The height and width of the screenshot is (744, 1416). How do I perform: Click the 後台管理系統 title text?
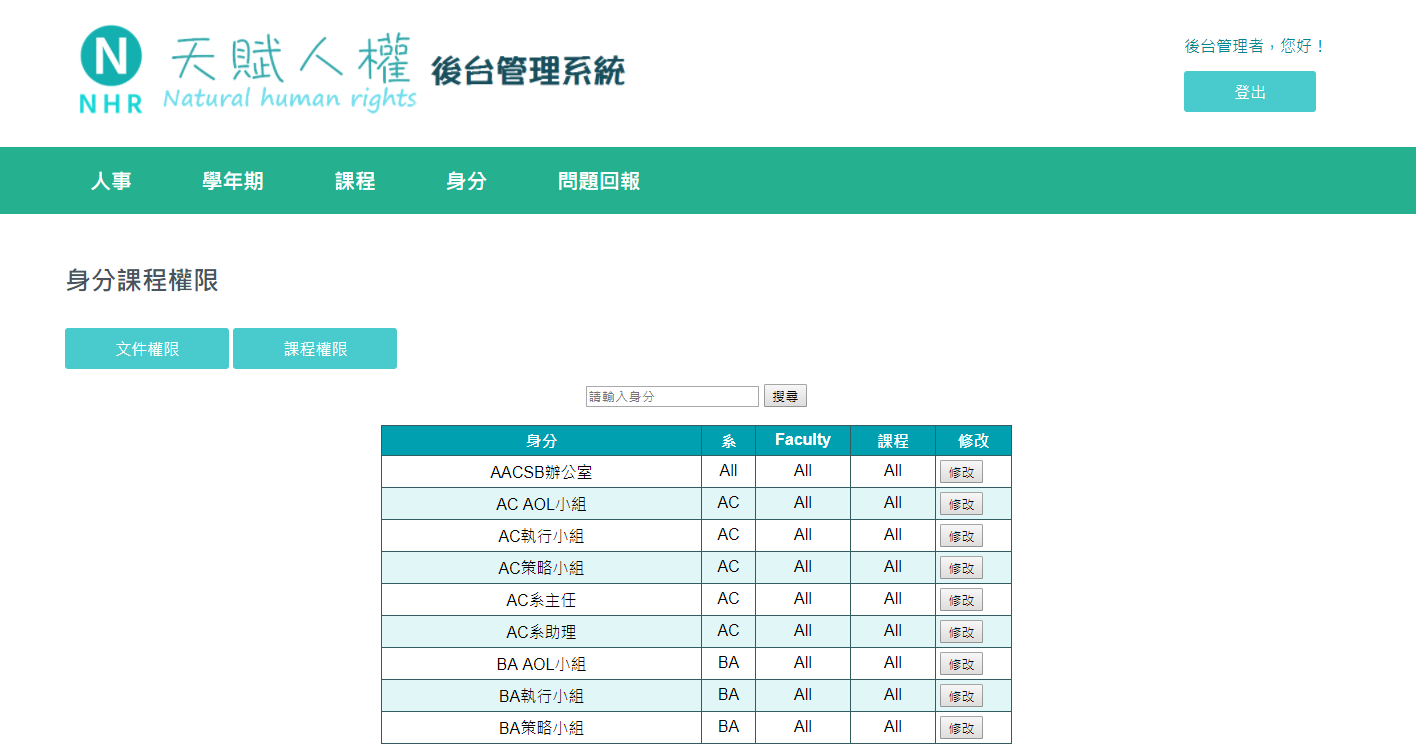pyautogui.click(x=528, y=71)
